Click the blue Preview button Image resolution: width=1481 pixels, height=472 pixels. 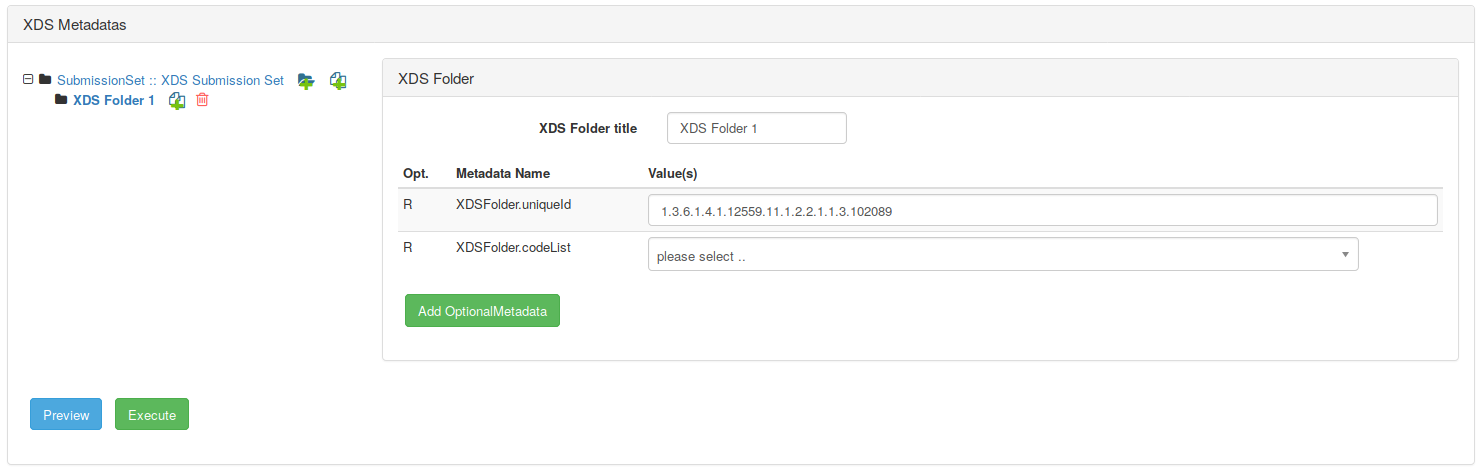tap(66, 415)
